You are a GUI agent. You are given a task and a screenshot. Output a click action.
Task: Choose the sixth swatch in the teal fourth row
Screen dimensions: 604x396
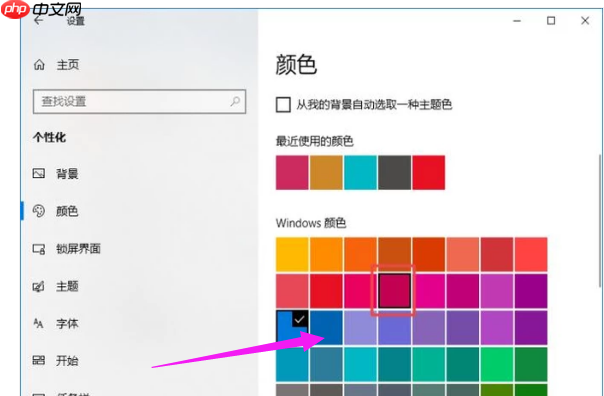coord(463,364)
